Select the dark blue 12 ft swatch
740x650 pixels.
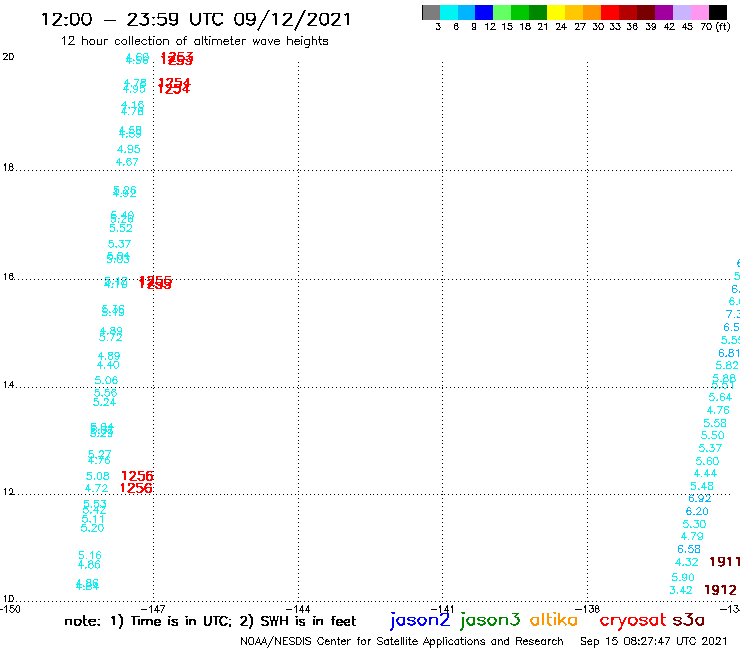[x=484, y=12]
